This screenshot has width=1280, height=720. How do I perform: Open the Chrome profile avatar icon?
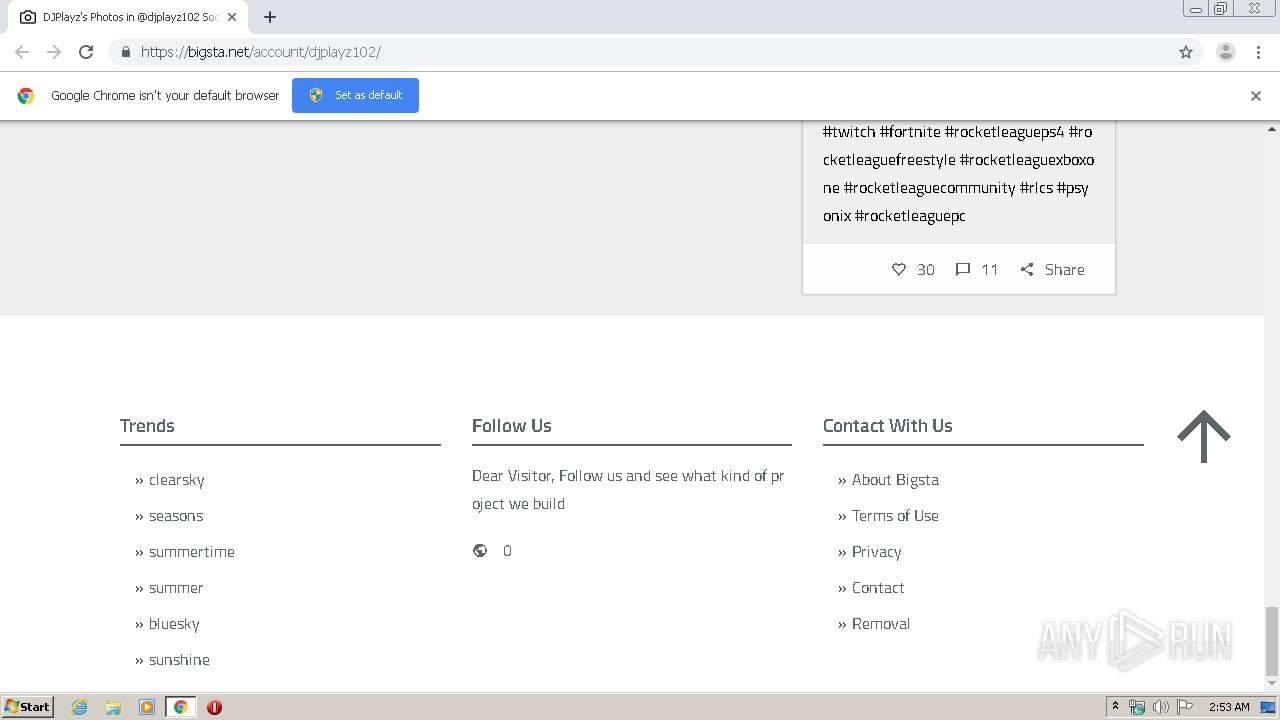tap(1226, 52)
